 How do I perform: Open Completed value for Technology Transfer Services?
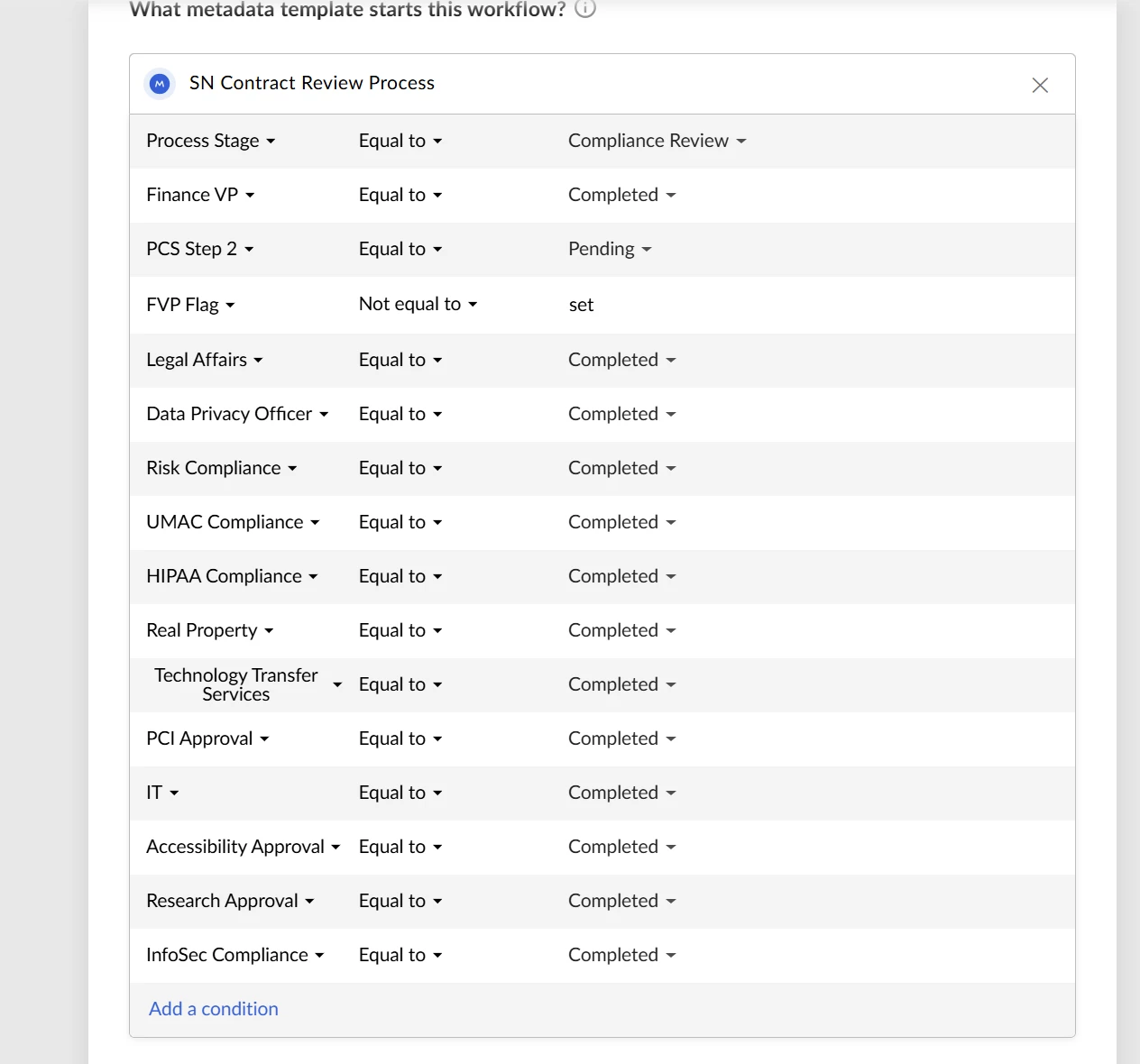(x=622, y=684)
